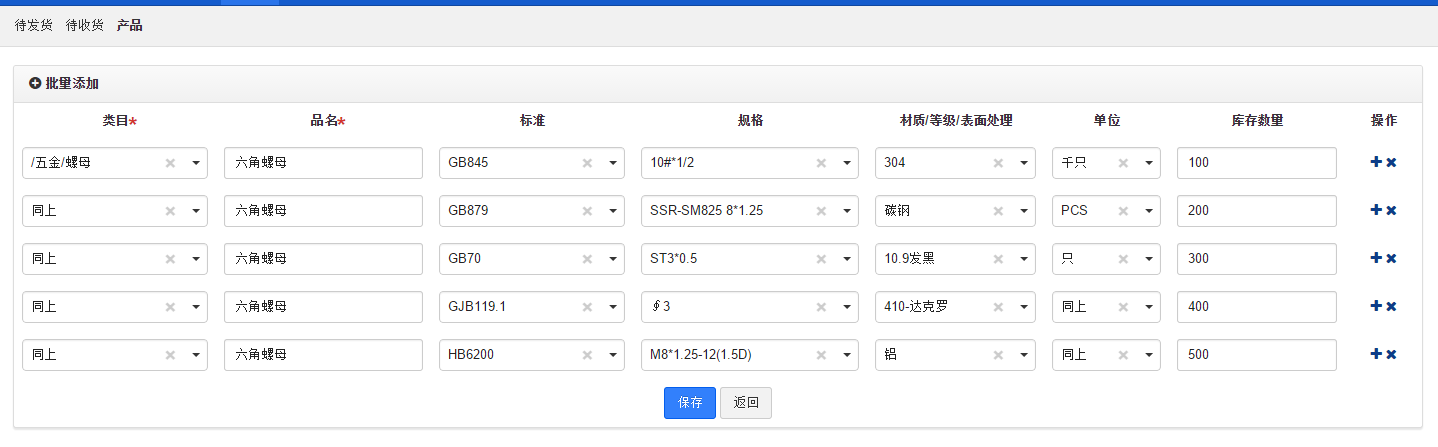Expand the 10.9发黑 material dropdown
Viewport: 1438px width, 447px height.
[x=1023, y=259]
